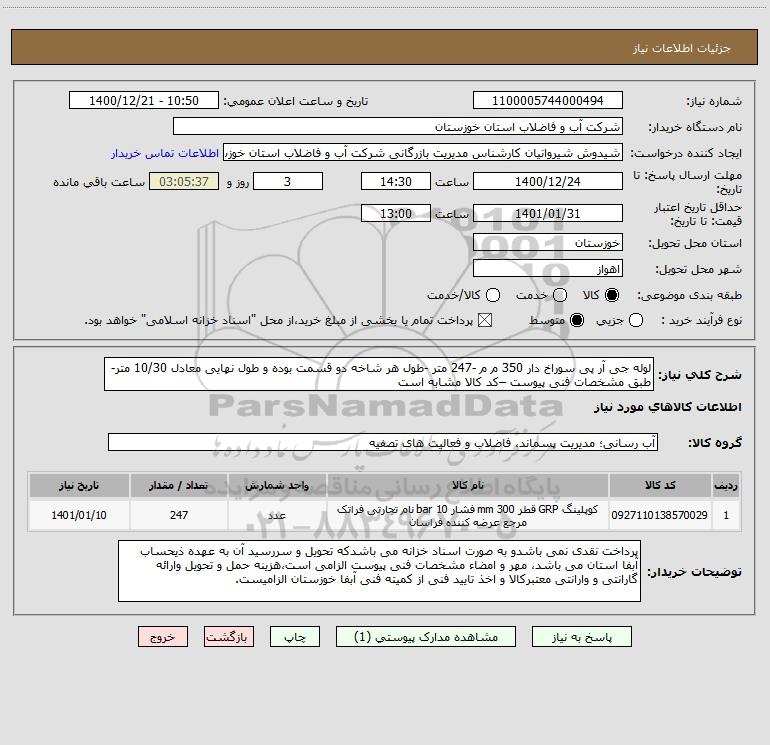Click the row number cell 1
This screenshot has width=770, height=745.
[x=726, y=515]
